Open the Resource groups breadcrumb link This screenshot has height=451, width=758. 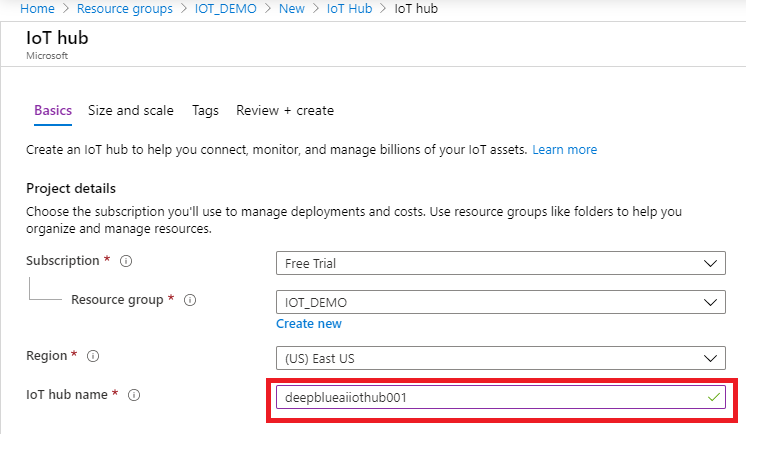[125, 9]
